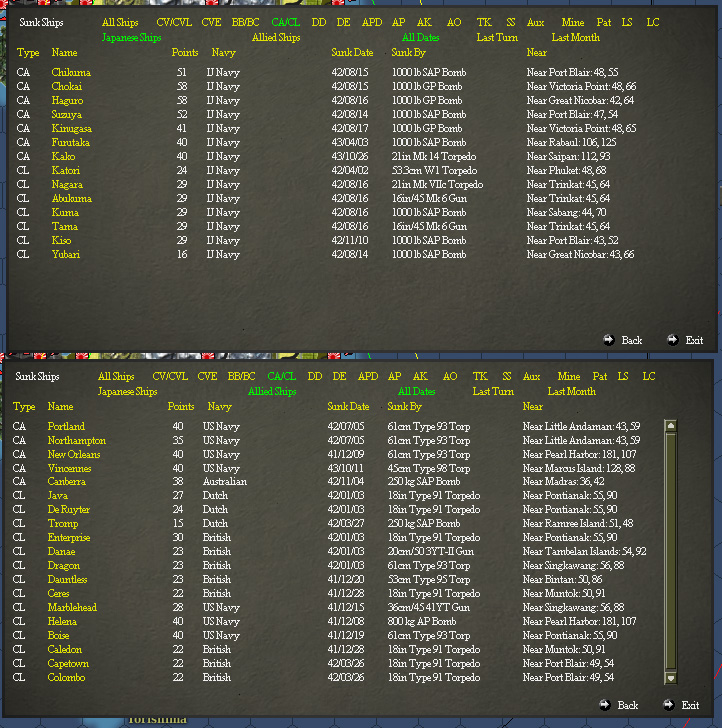Image resolution: width=722 pixels, height=728 pixels.
Task: Click Back text button in the bottom panel
Action: pos(627,705)
